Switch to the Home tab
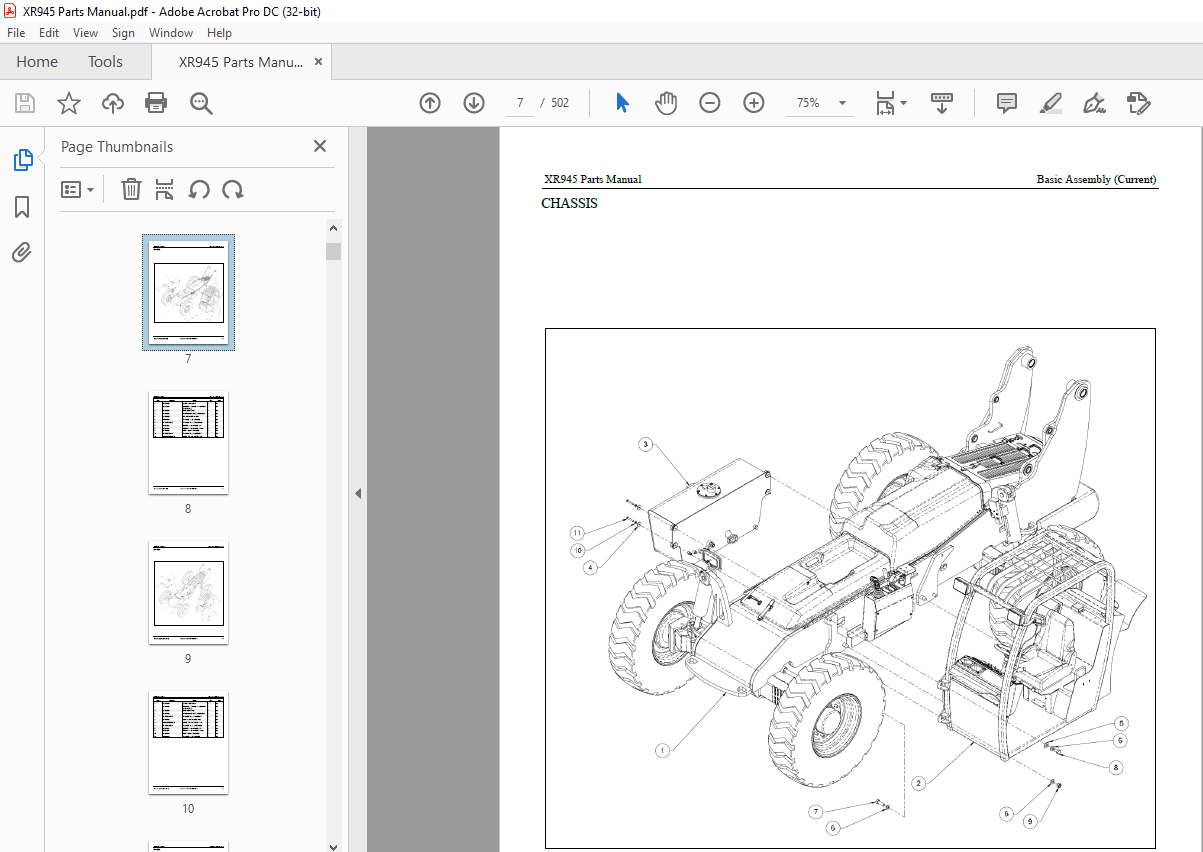 (37, 62)
